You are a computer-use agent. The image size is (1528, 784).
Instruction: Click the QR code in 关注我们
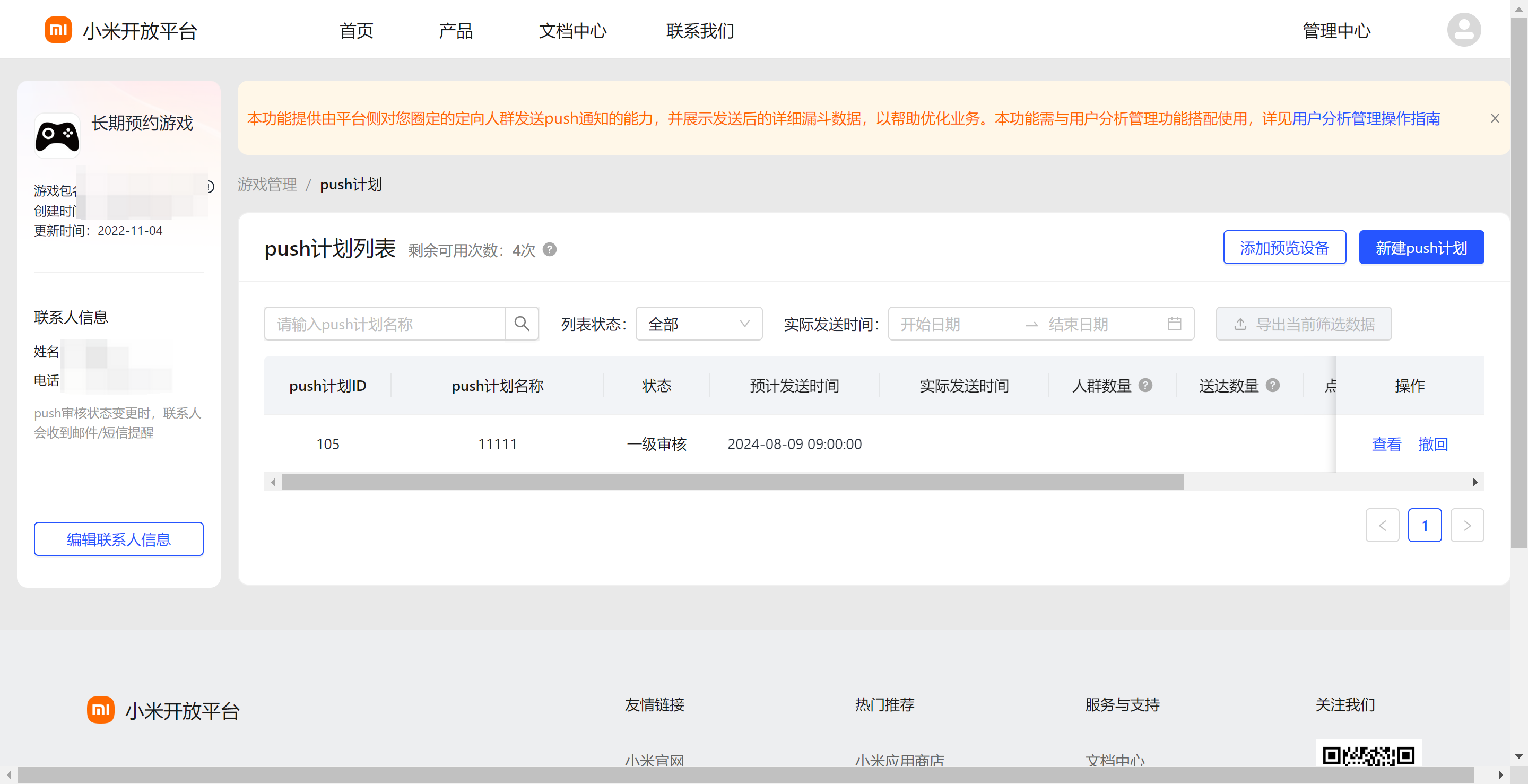1368,754
